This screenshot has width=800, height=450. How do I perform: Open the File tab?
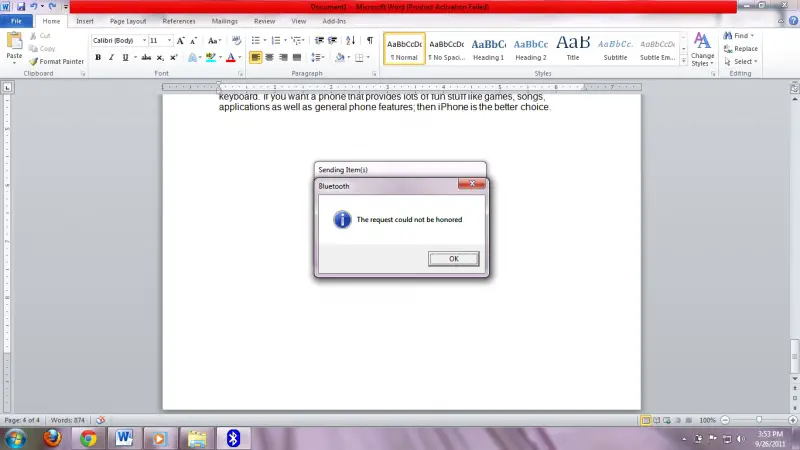point(16,21)
